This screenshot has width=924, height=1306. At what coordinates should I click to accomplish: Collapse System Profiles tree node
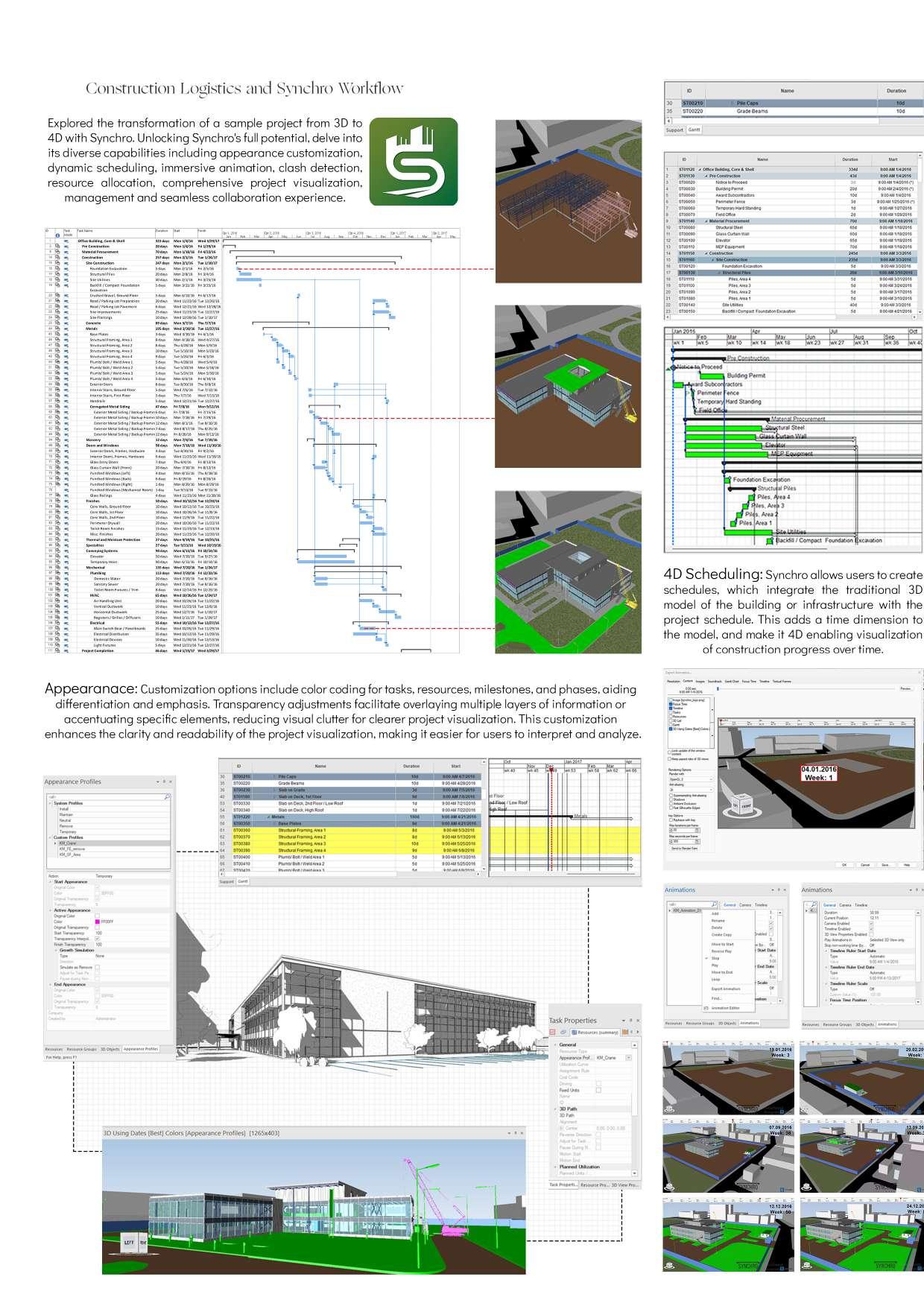click(50, 803)
